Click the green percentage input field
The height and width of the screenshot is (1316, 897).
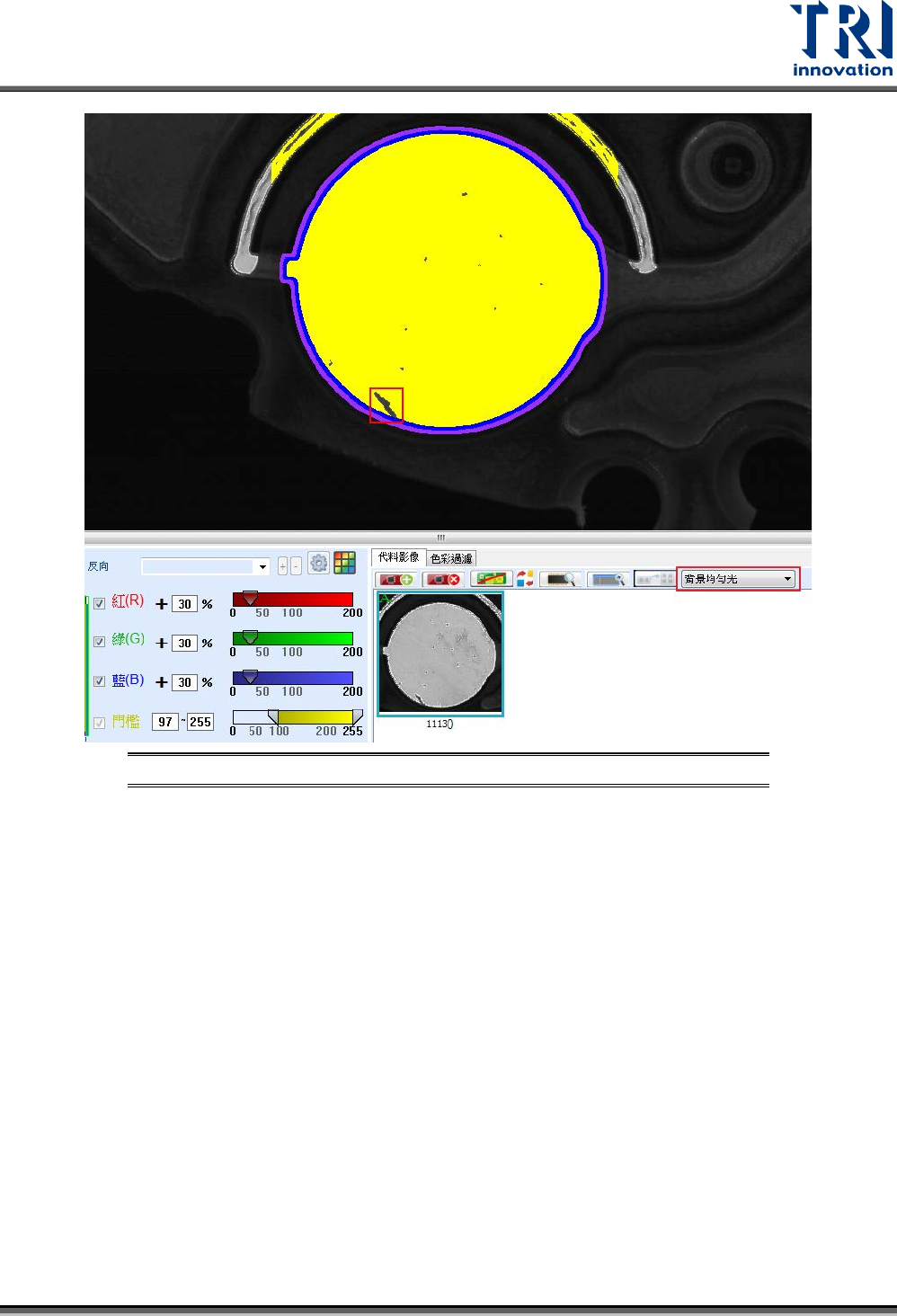(184, 643)
